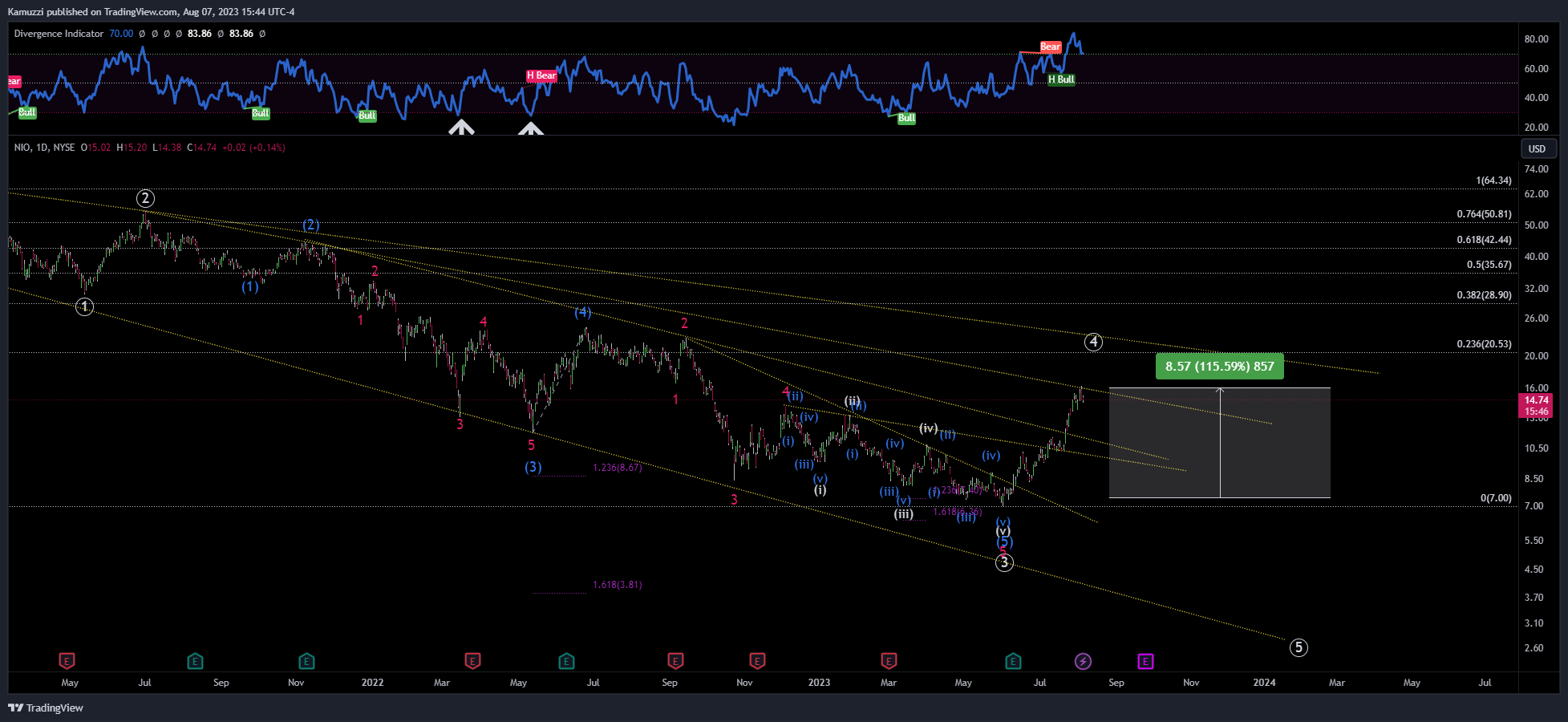1568x722 pixels.
Task: Click the 0.764(50.81) Fibonacci level label
Action: (x=1484, y=214)
